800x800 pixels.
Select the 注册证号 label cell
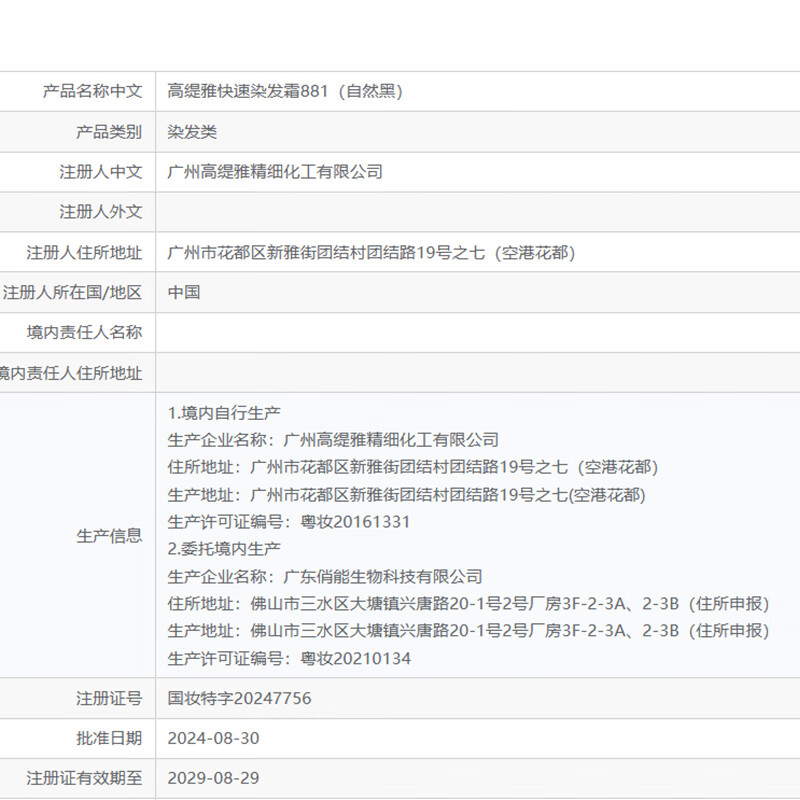109,699
